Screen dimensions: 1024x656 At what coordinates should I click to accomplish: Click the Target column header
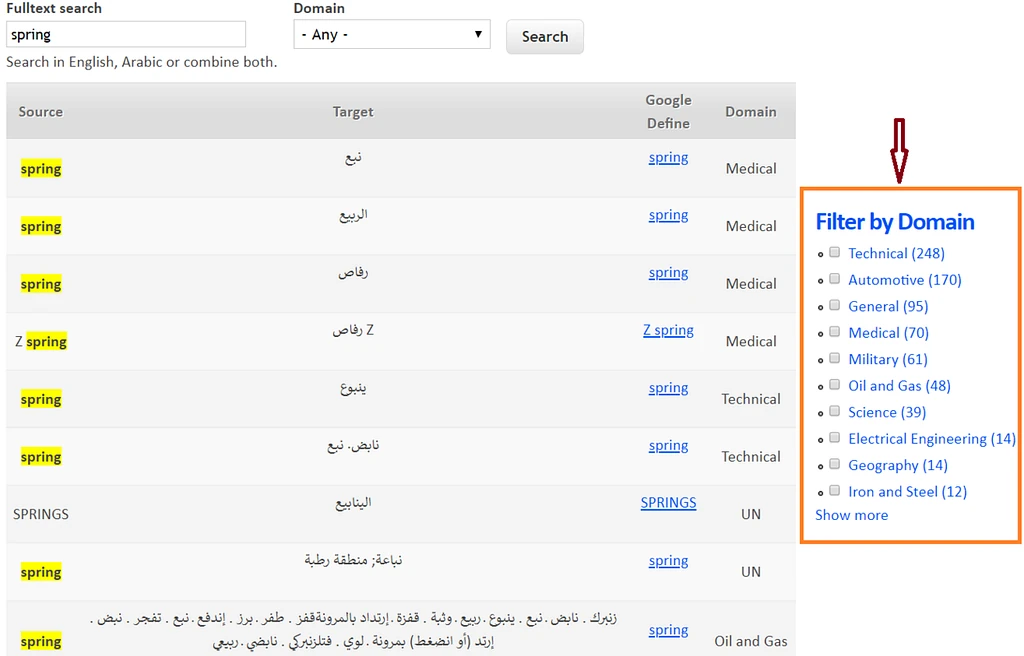tap(353, 112)
